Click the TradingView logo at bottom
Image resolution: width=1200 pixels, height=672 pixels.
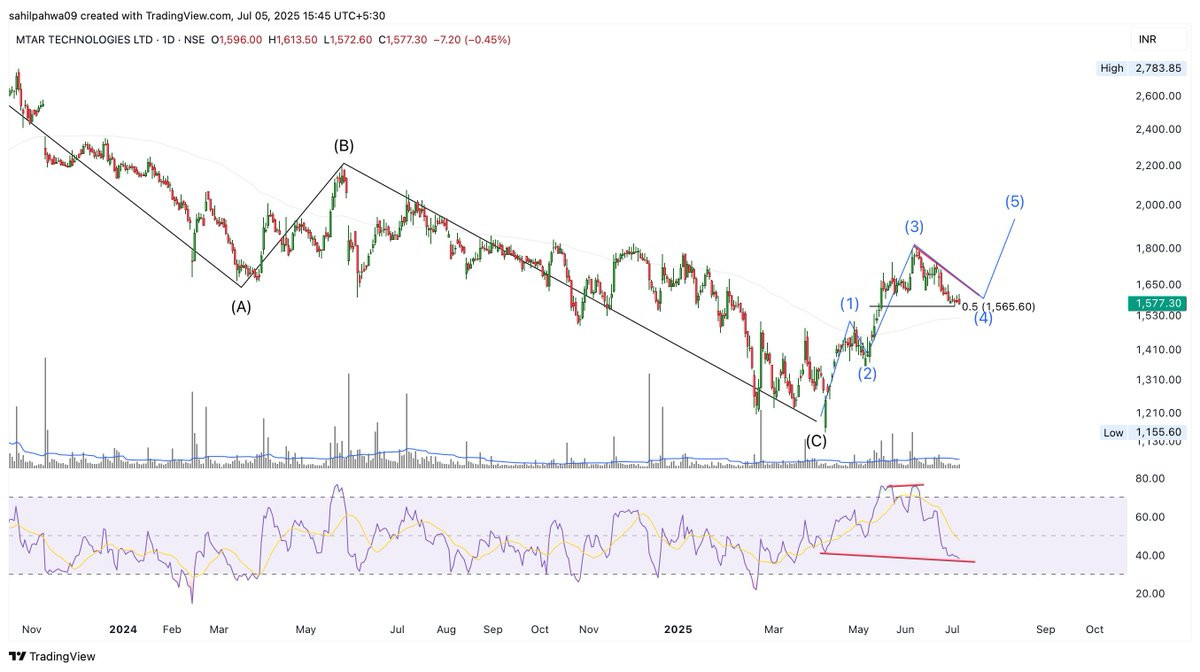coord(53,657)
